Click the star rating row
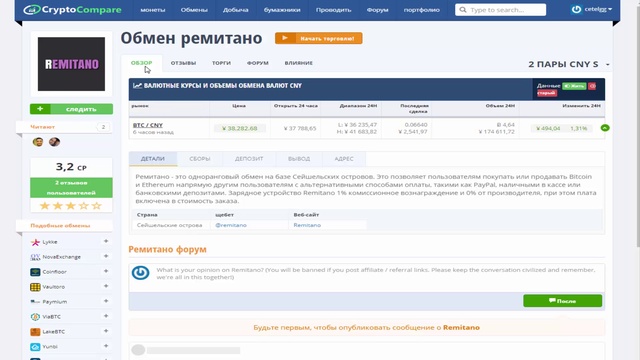640x360 pixels. pyautogui.click(x=71, y=206)
